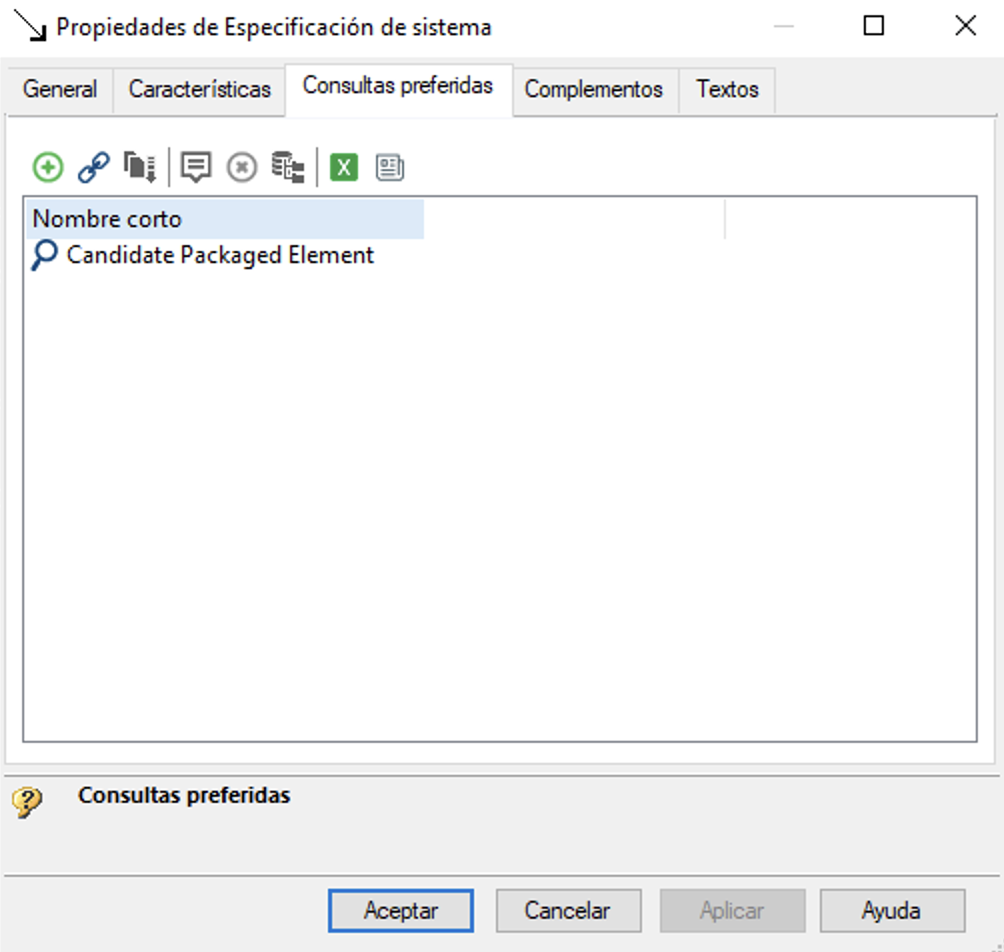Click the green add query icon

pyautogui.click(x=48, y=168)
